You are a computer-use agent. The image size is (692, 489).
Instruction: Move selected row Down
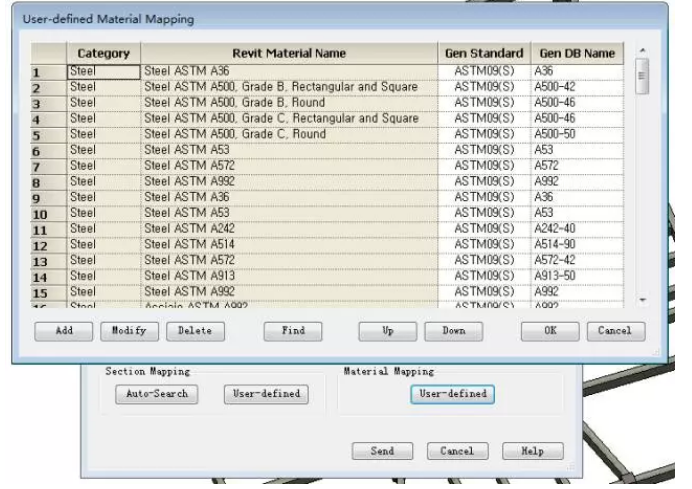coord(453,331)
